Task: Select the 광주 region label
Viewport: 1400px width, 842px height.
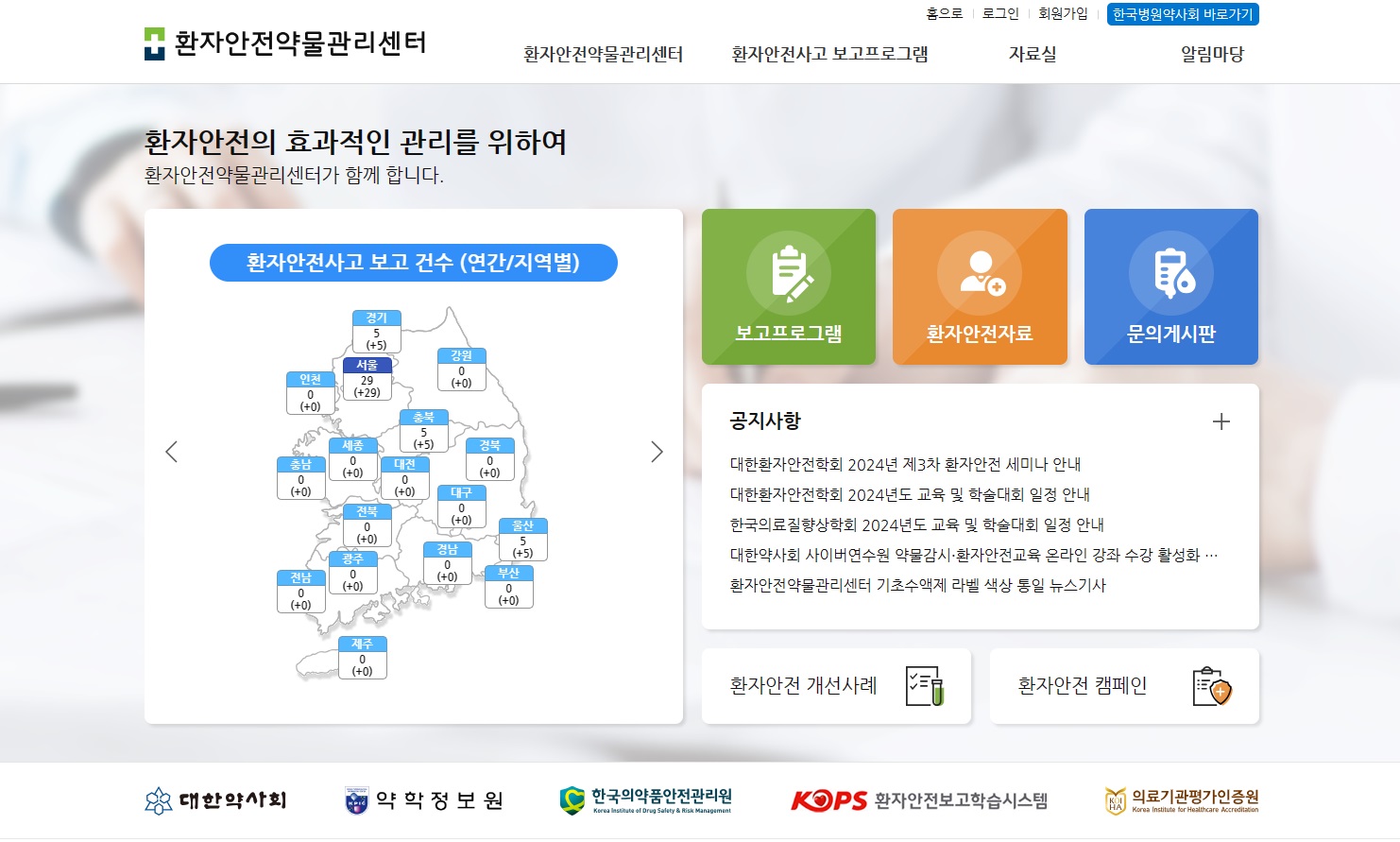Action: pyautogui.click(x=353, y=573)
